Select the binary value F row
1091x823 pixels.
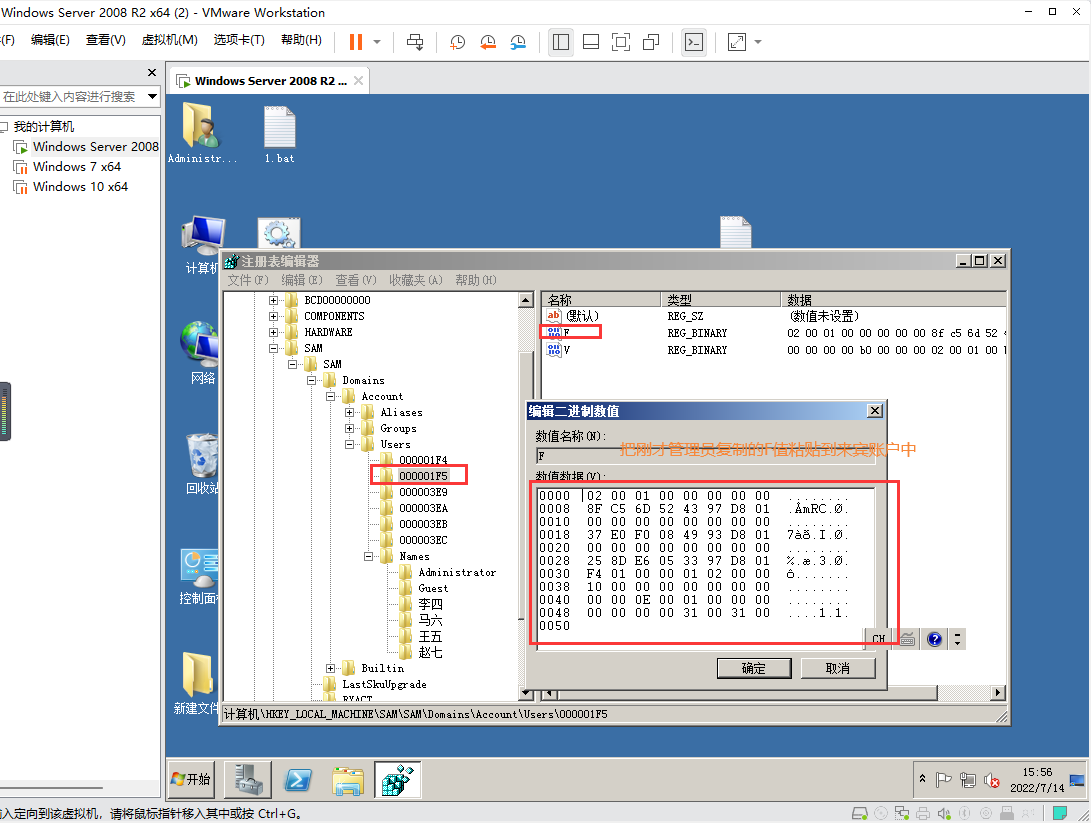click(773, 333)
